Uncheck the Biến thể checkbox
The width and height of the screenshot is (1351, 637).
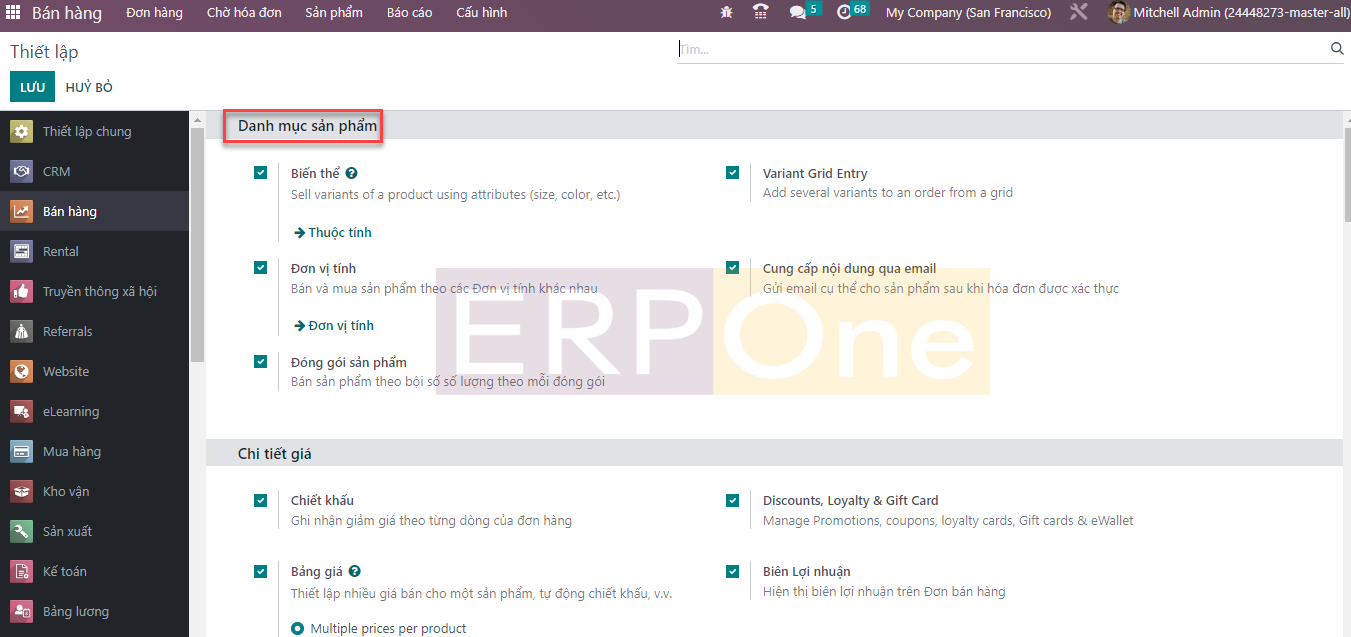(261, 173)
